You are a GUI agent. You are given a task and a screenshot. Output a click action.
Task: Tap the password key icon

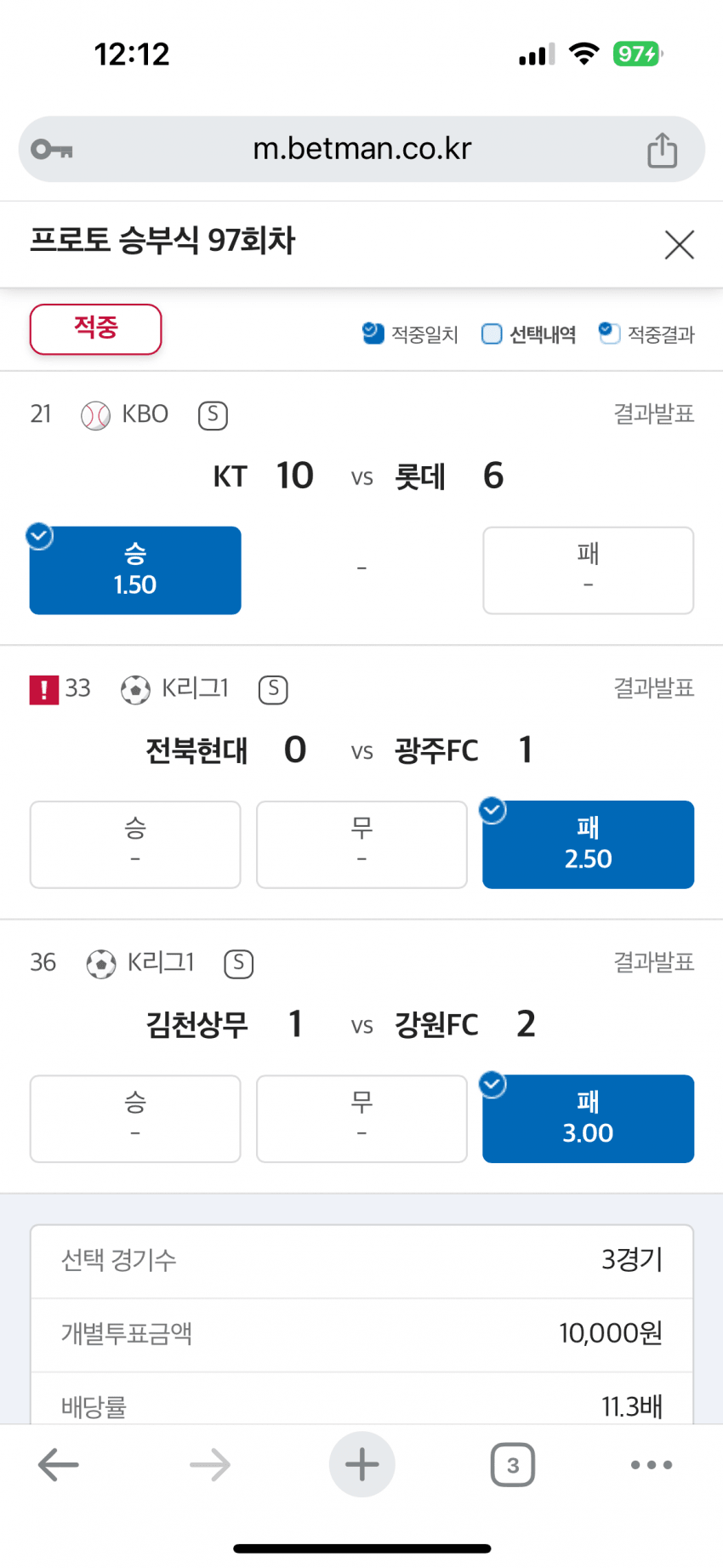[51, 150]
